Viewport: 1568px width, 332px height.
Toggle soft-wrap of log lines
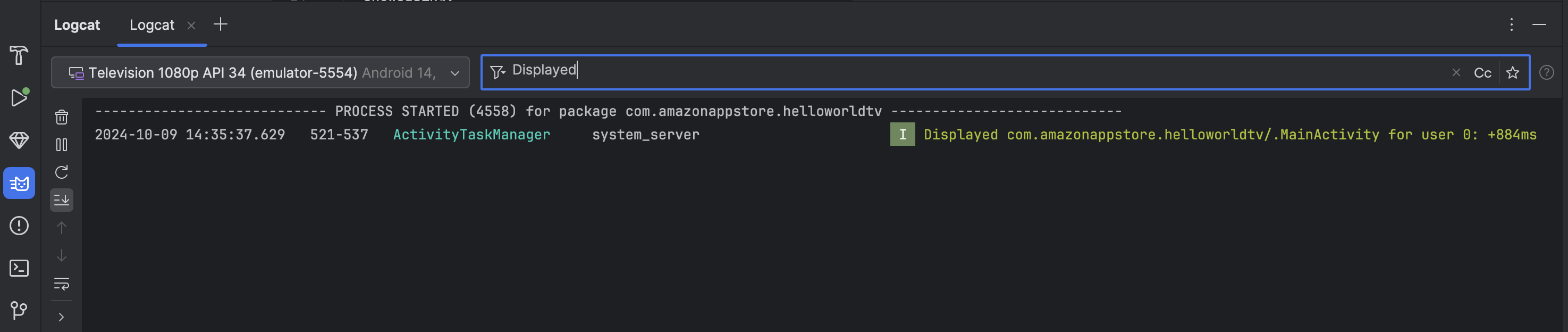coord(62,283)
